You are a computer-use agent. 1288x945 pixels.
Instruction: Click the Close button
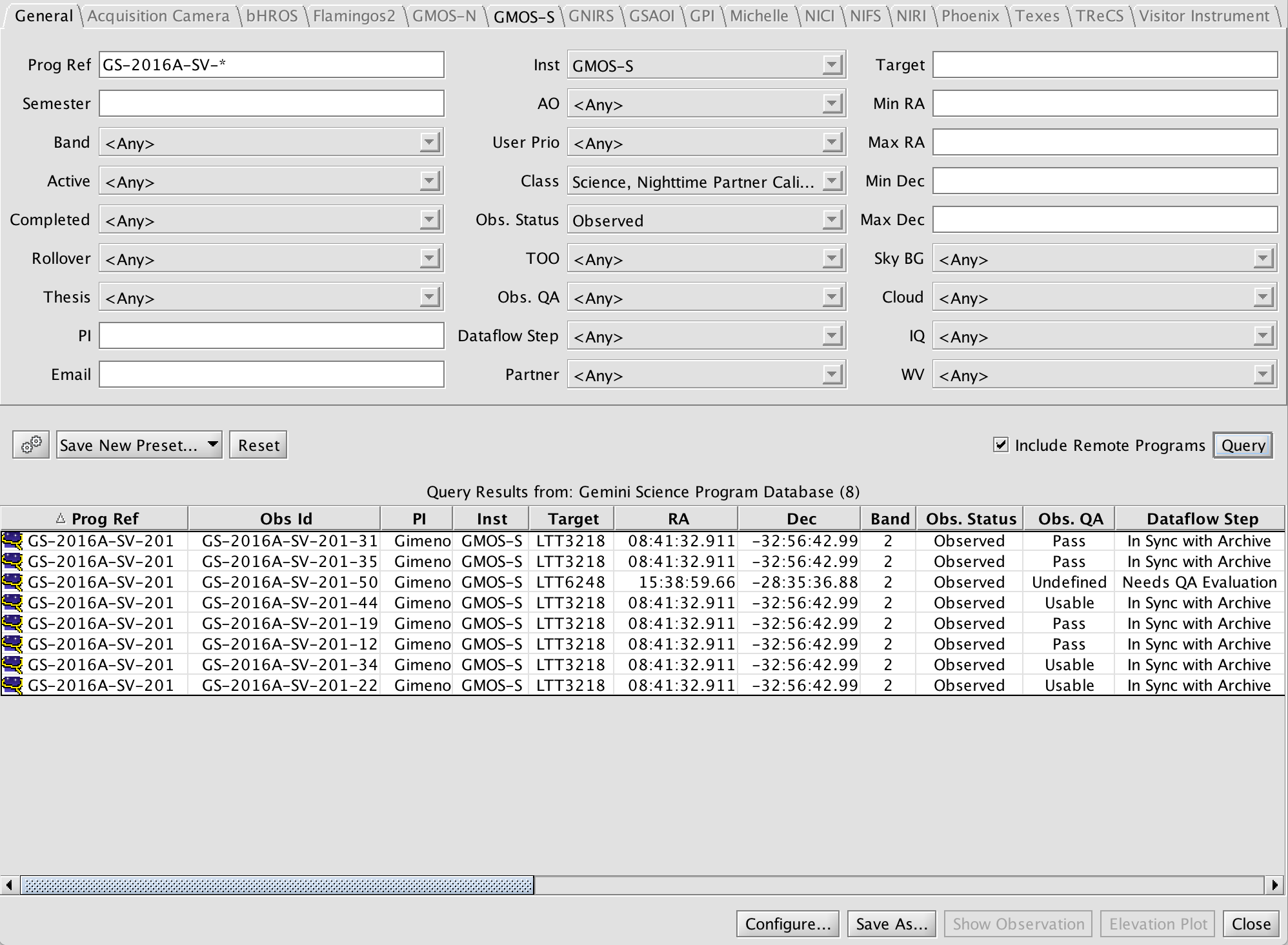tap(1251, 924)
